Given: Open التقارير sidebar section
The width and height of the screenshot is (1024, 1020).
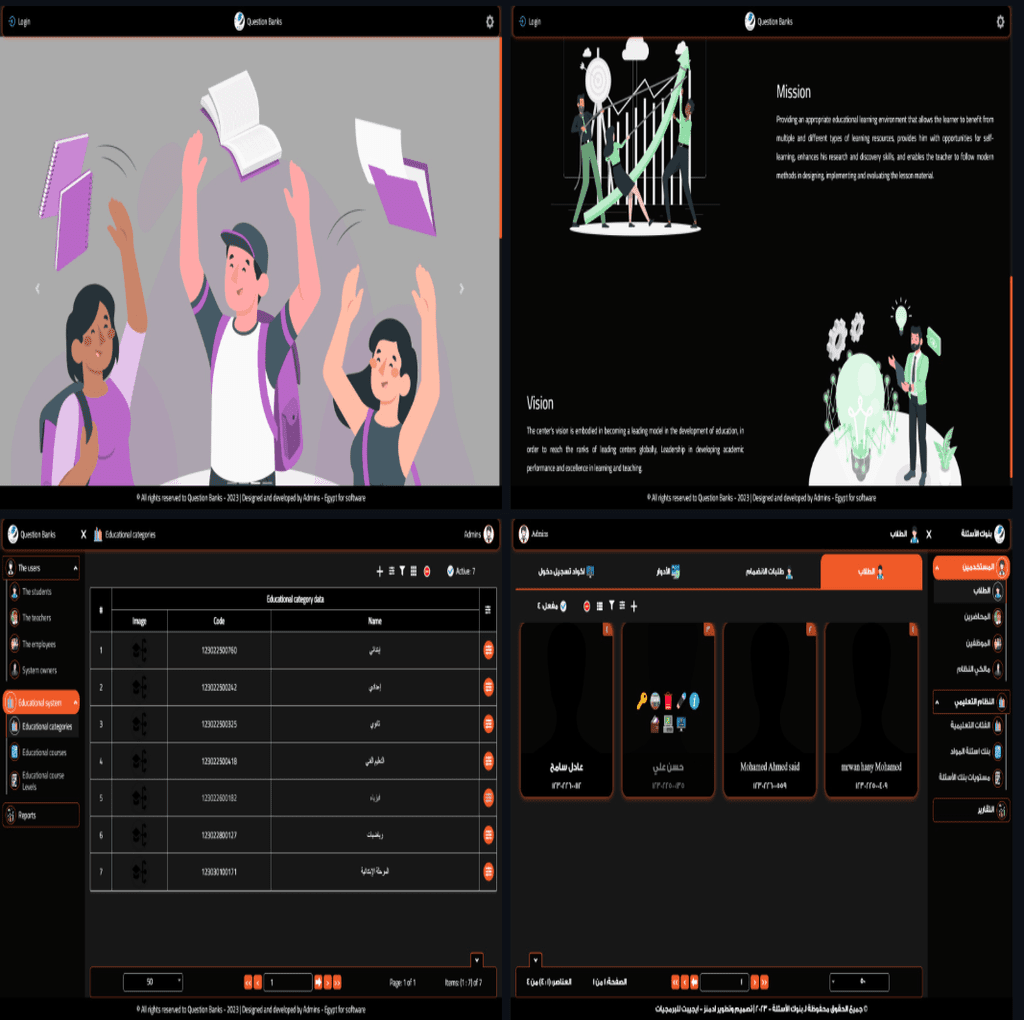Looking at the screenshot, I should click(971, 810).
